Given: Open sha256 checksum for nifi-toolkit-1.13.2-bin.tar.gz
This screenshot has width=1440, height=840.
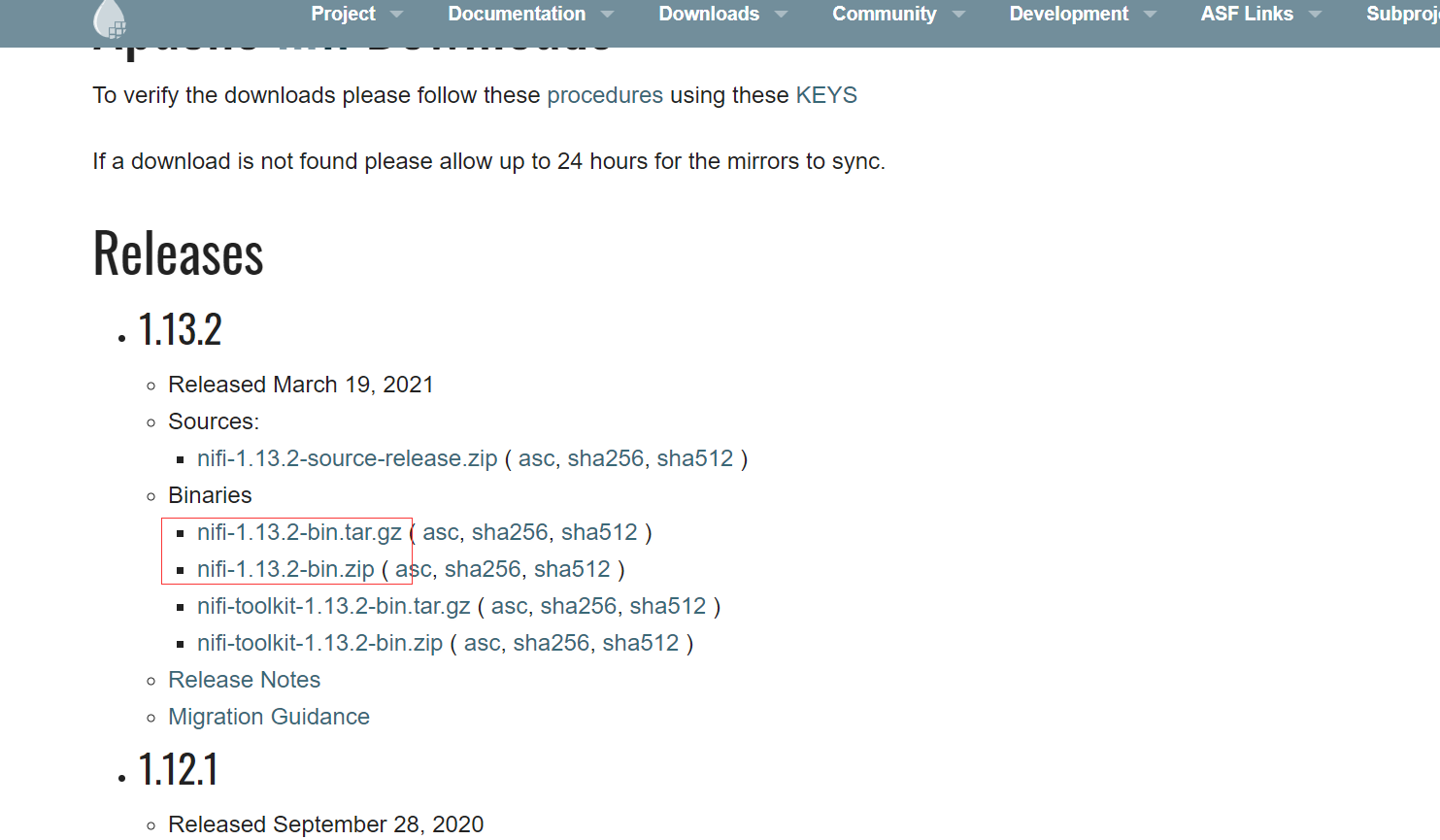Looking at the screenshot, I should coord(579,606).
